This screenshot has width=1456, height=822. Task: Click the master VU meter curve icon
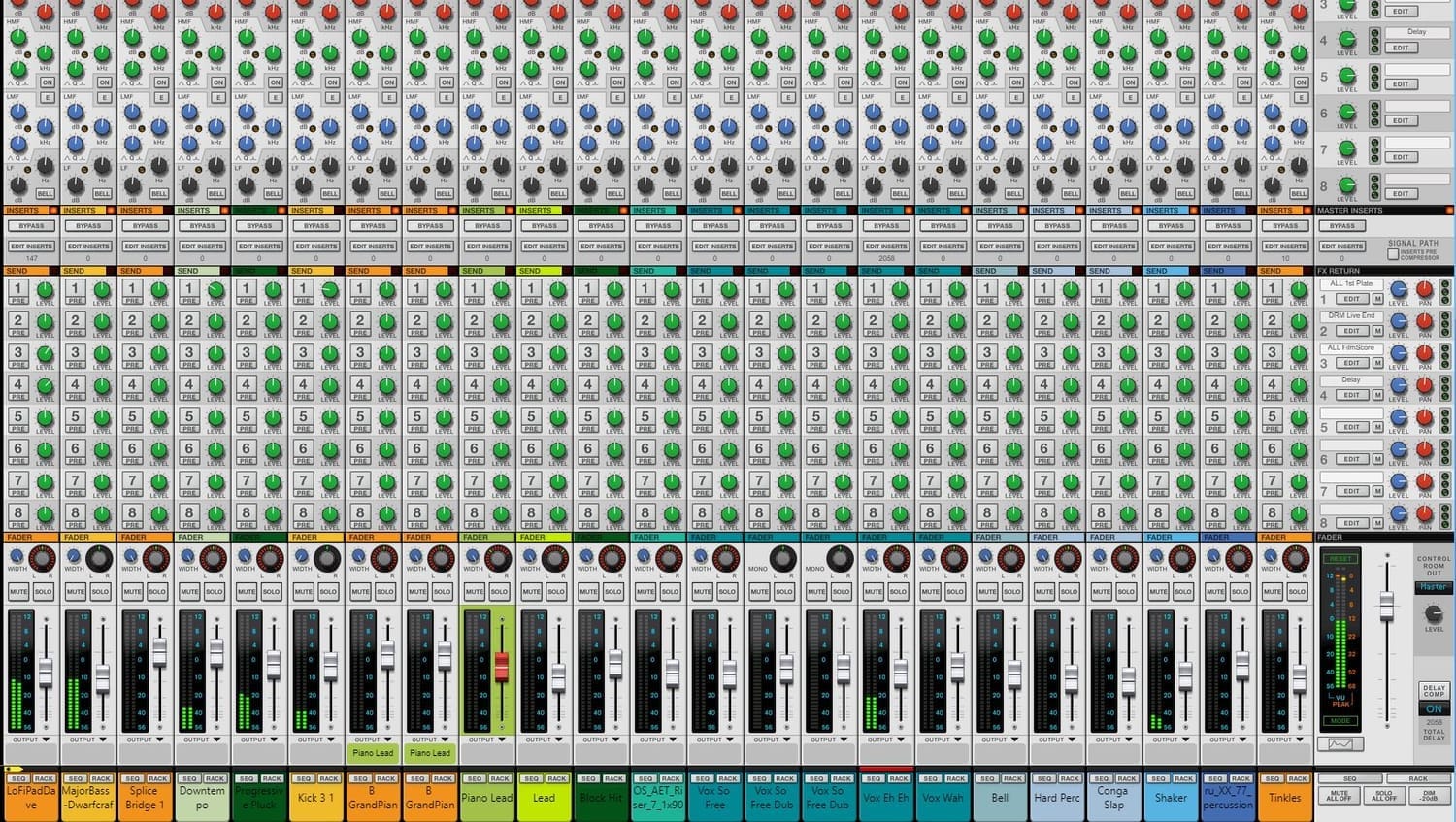tap(1340, 744)
